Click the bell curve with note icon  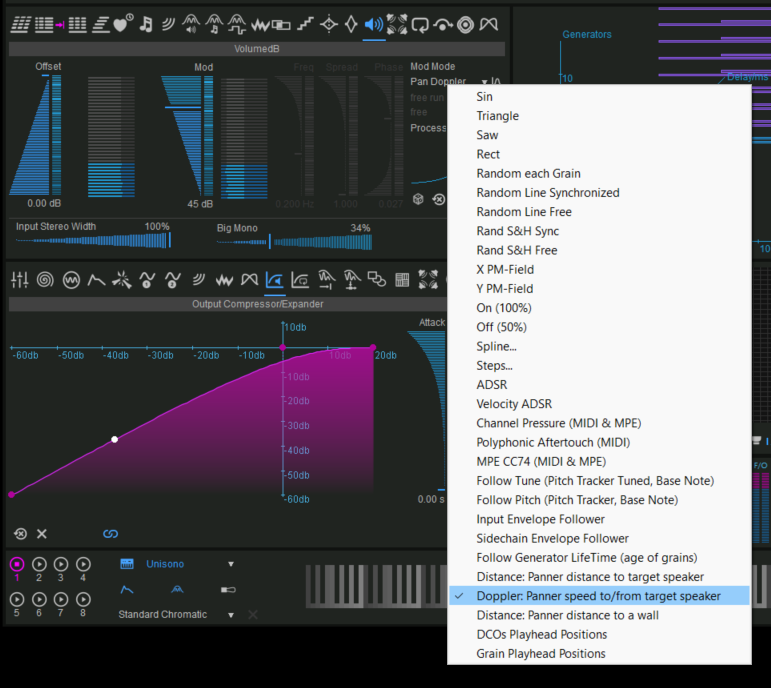click(214, 24)
